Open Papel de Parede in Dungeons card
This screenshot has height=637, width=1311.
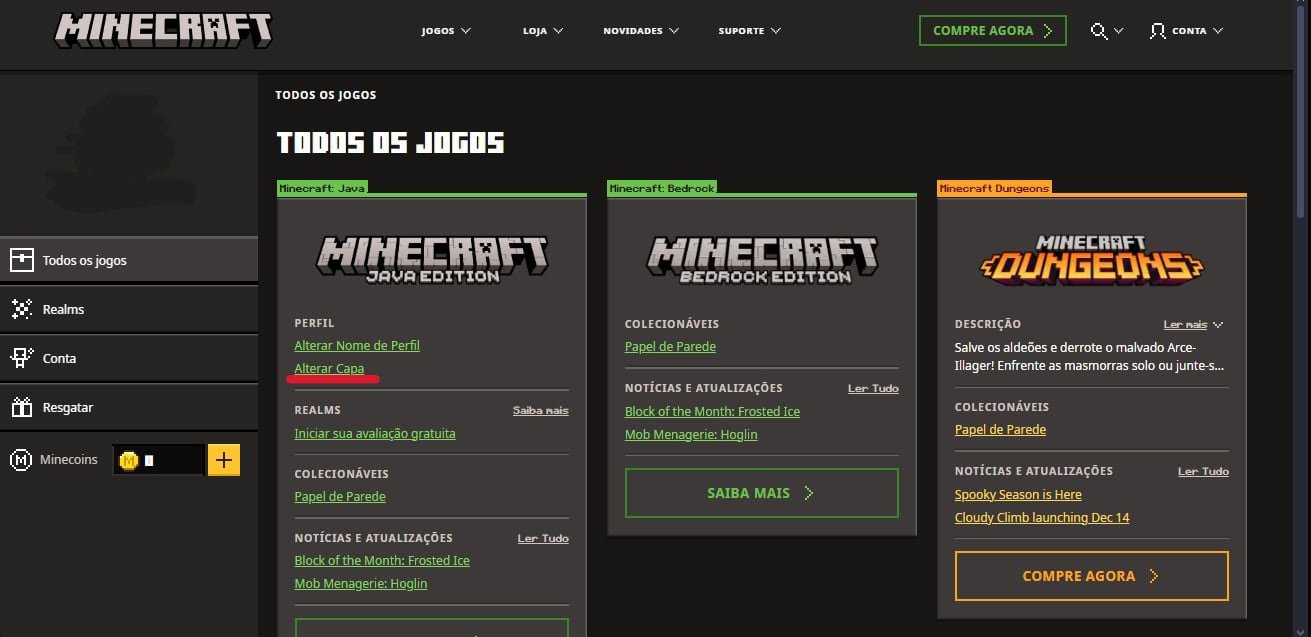pyautogui.click(x=1000, y=430)
